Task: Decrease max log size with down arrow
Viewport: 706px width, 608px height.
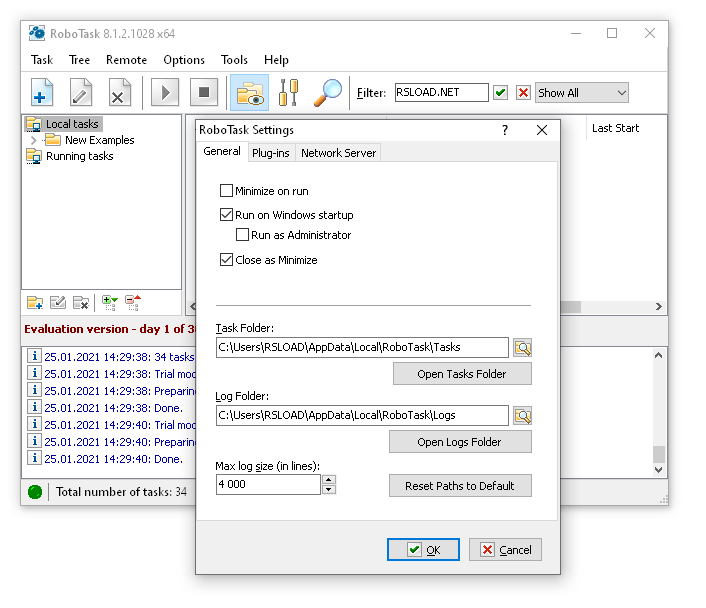Action: (329, 490)
